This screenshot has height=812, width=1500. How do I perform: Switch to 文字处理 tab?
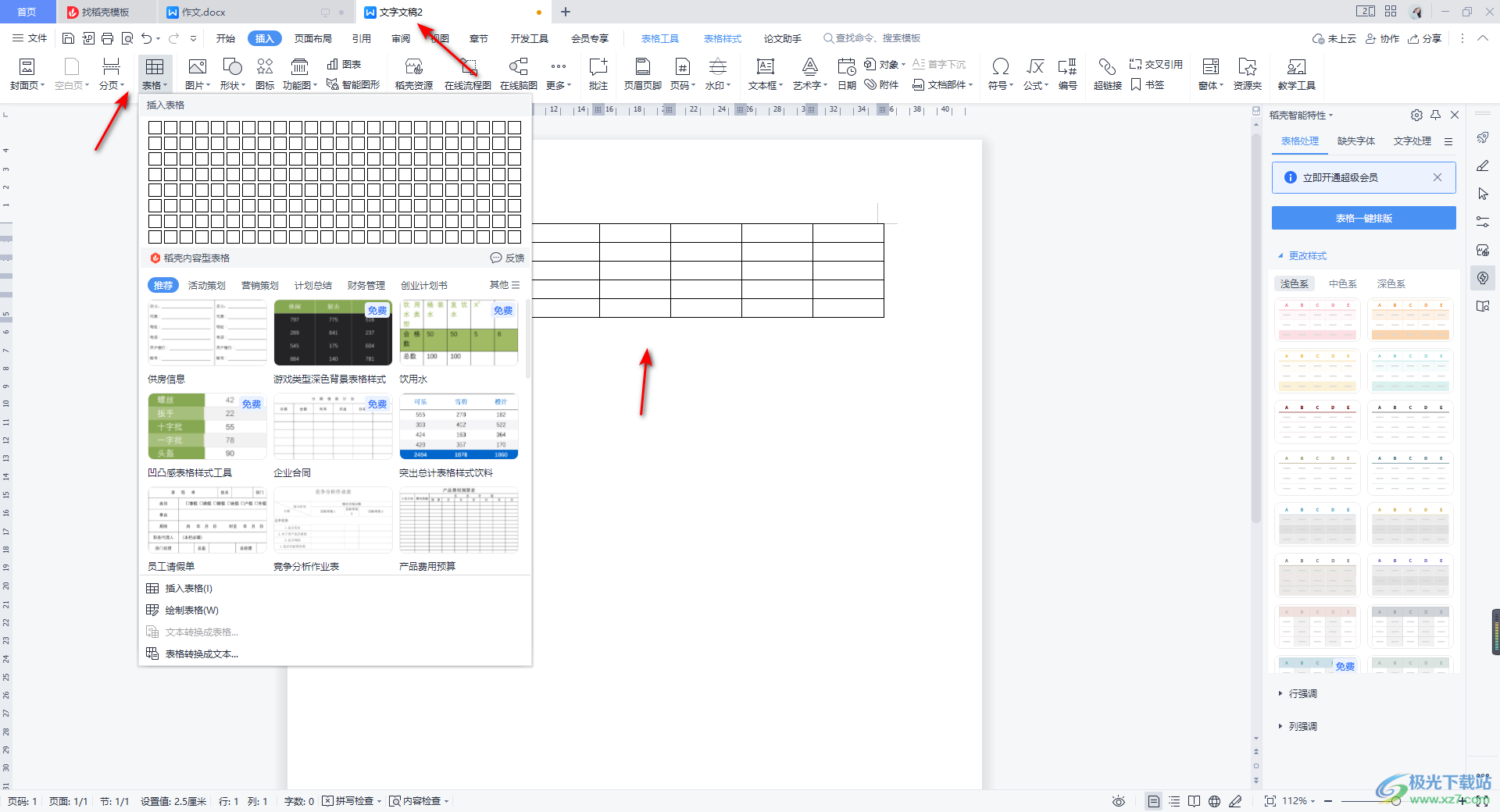[1412, 141]
